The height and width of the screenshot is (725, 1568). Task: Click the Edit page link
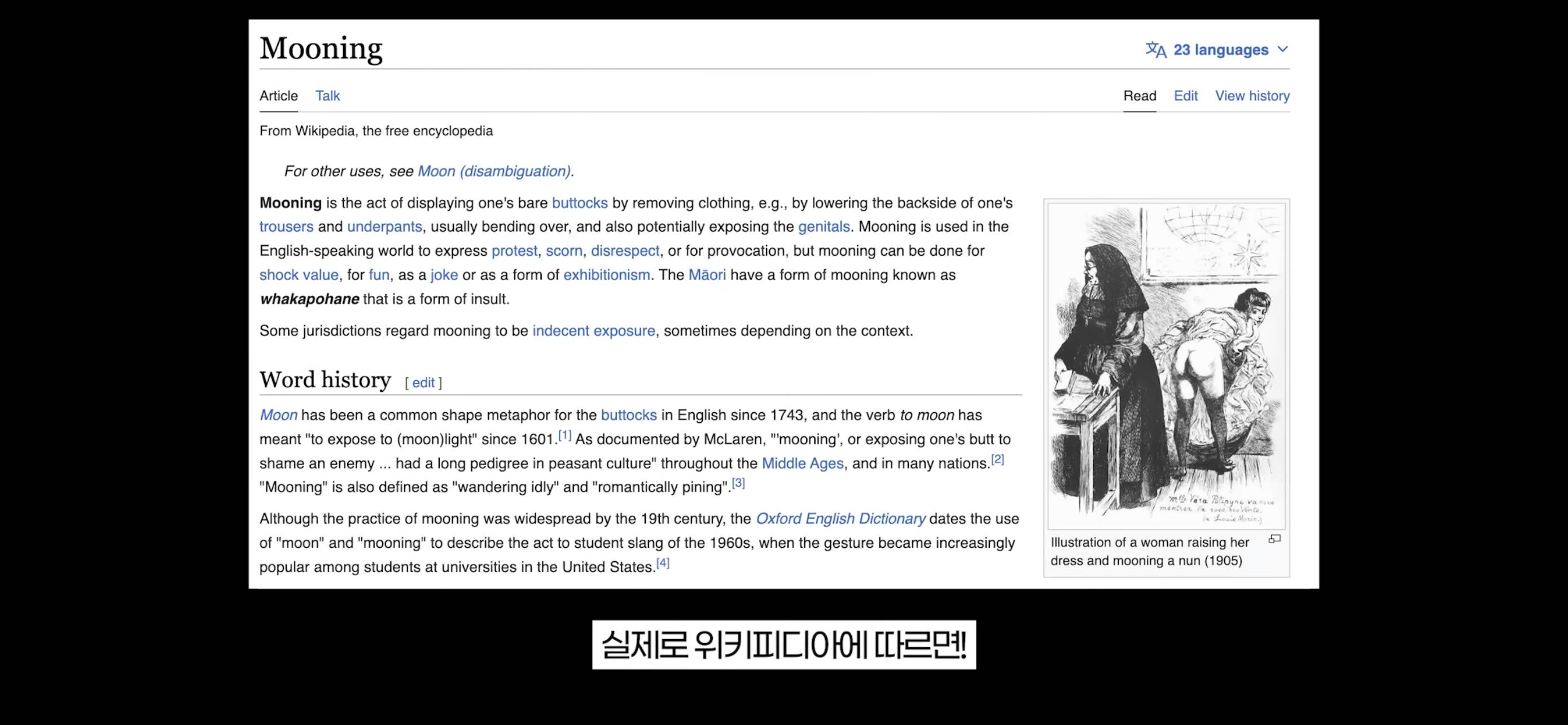point(1185,95)
